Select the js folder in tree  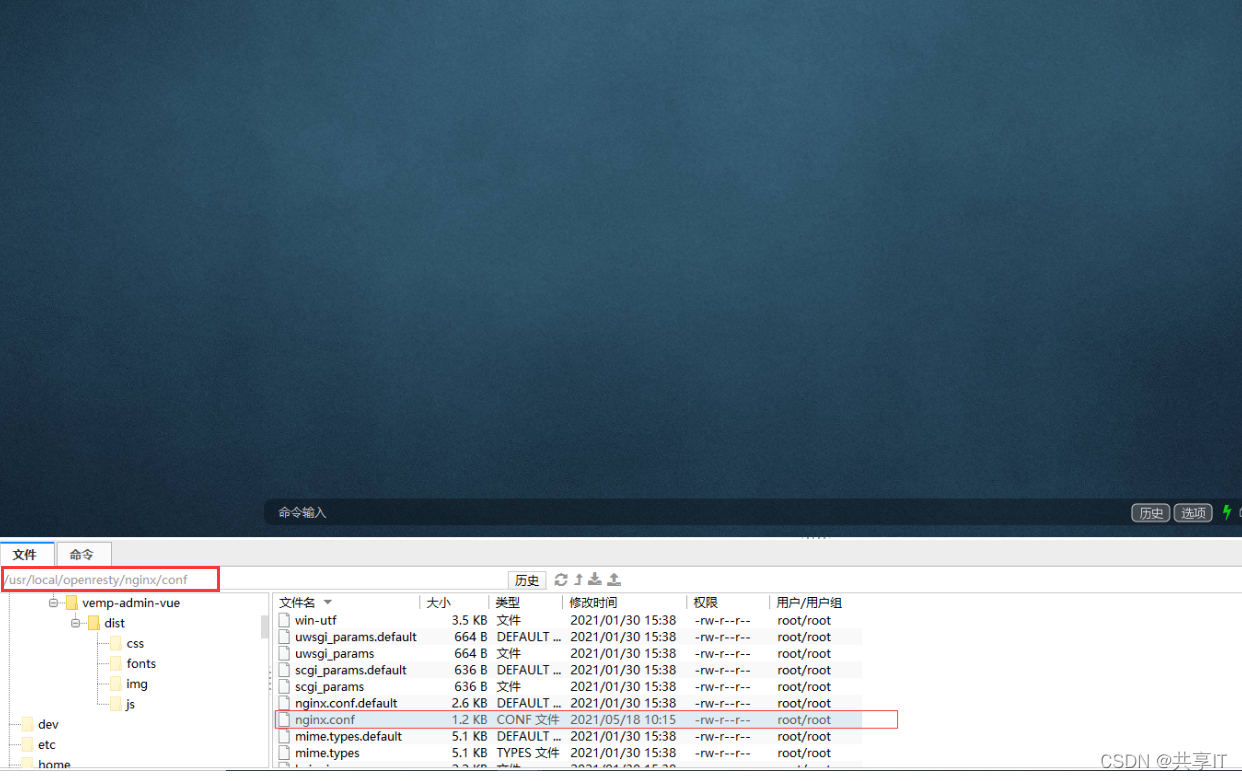tap(130, 704)
